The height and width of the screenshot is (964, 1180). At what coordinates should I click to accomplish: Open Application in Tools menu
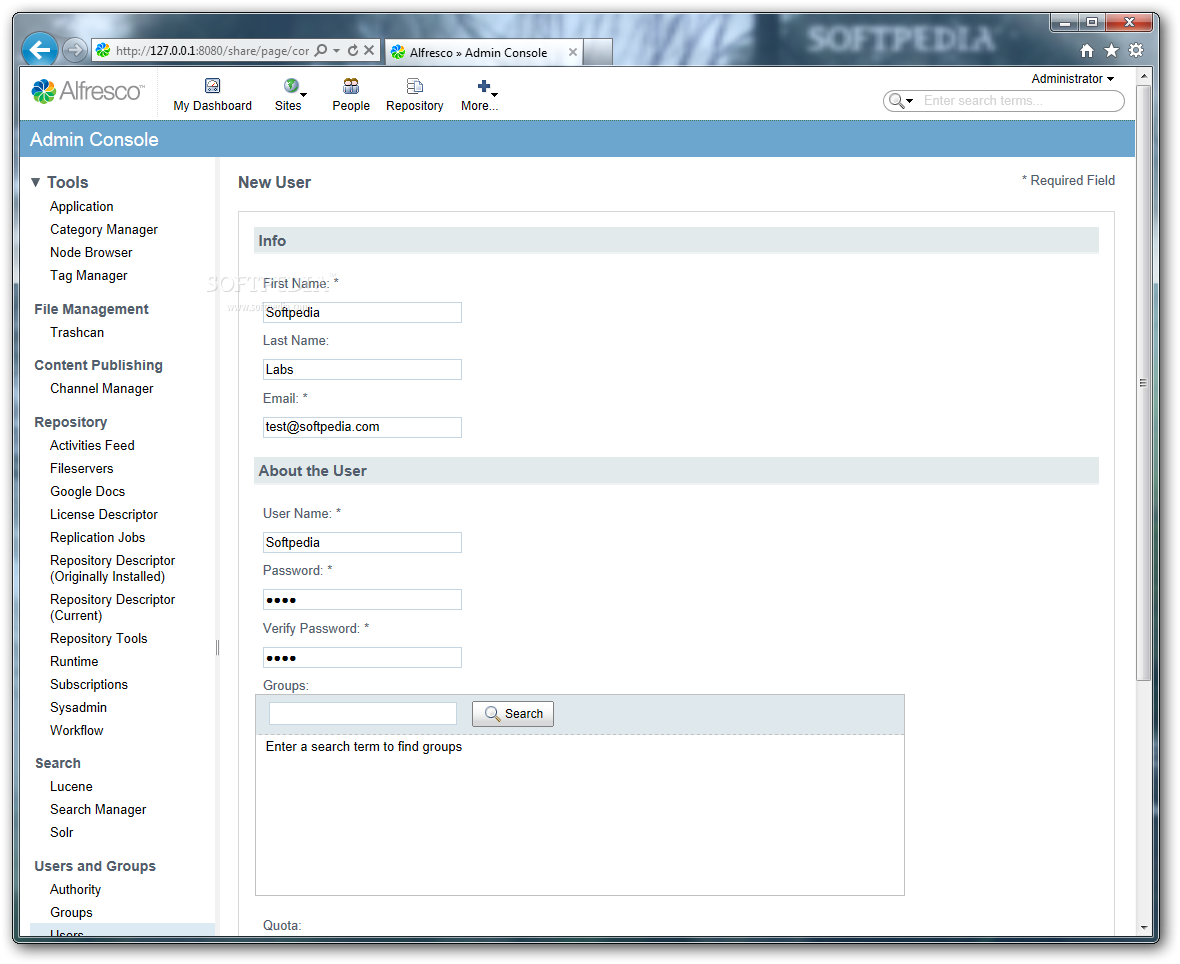[81, 206]
